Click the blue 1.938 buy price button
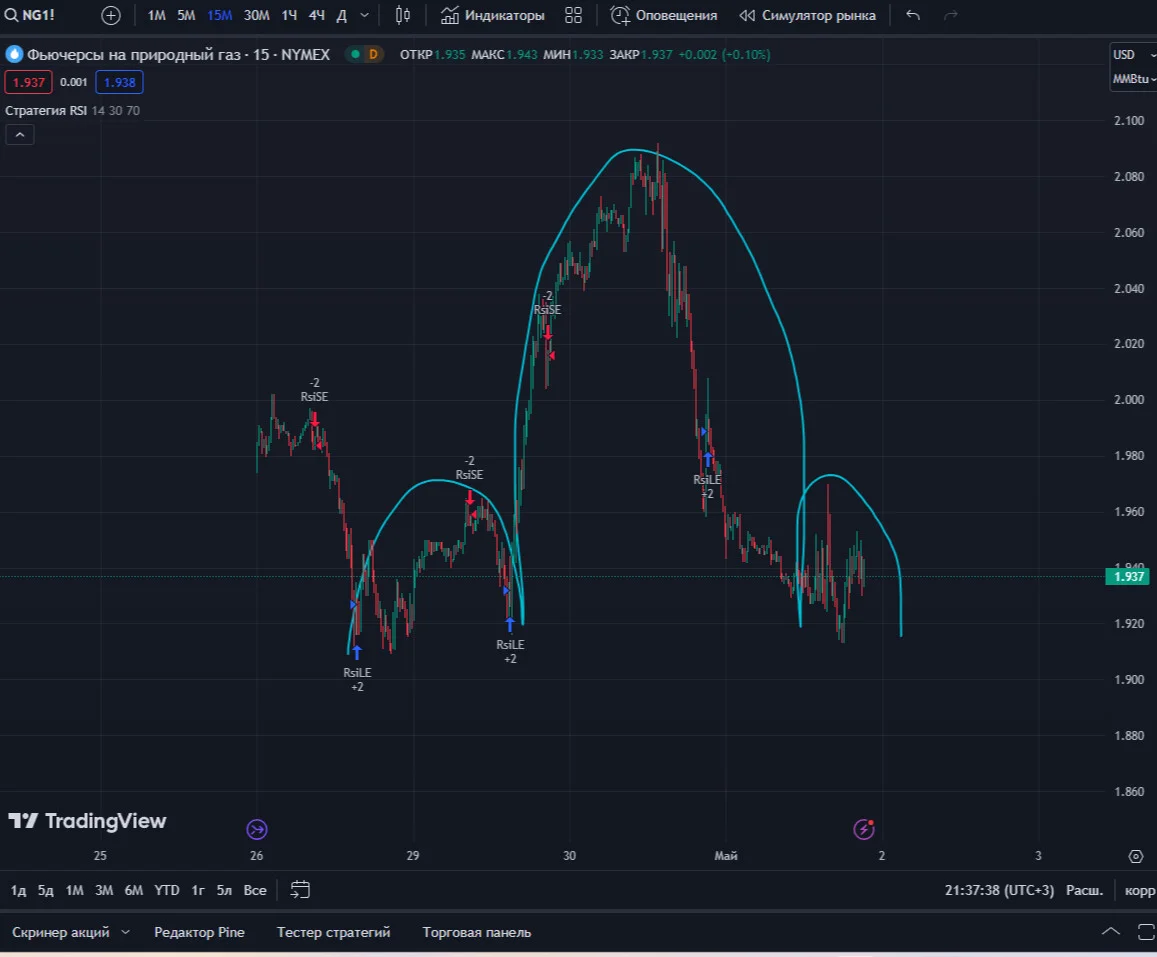 tap(120, 82)
